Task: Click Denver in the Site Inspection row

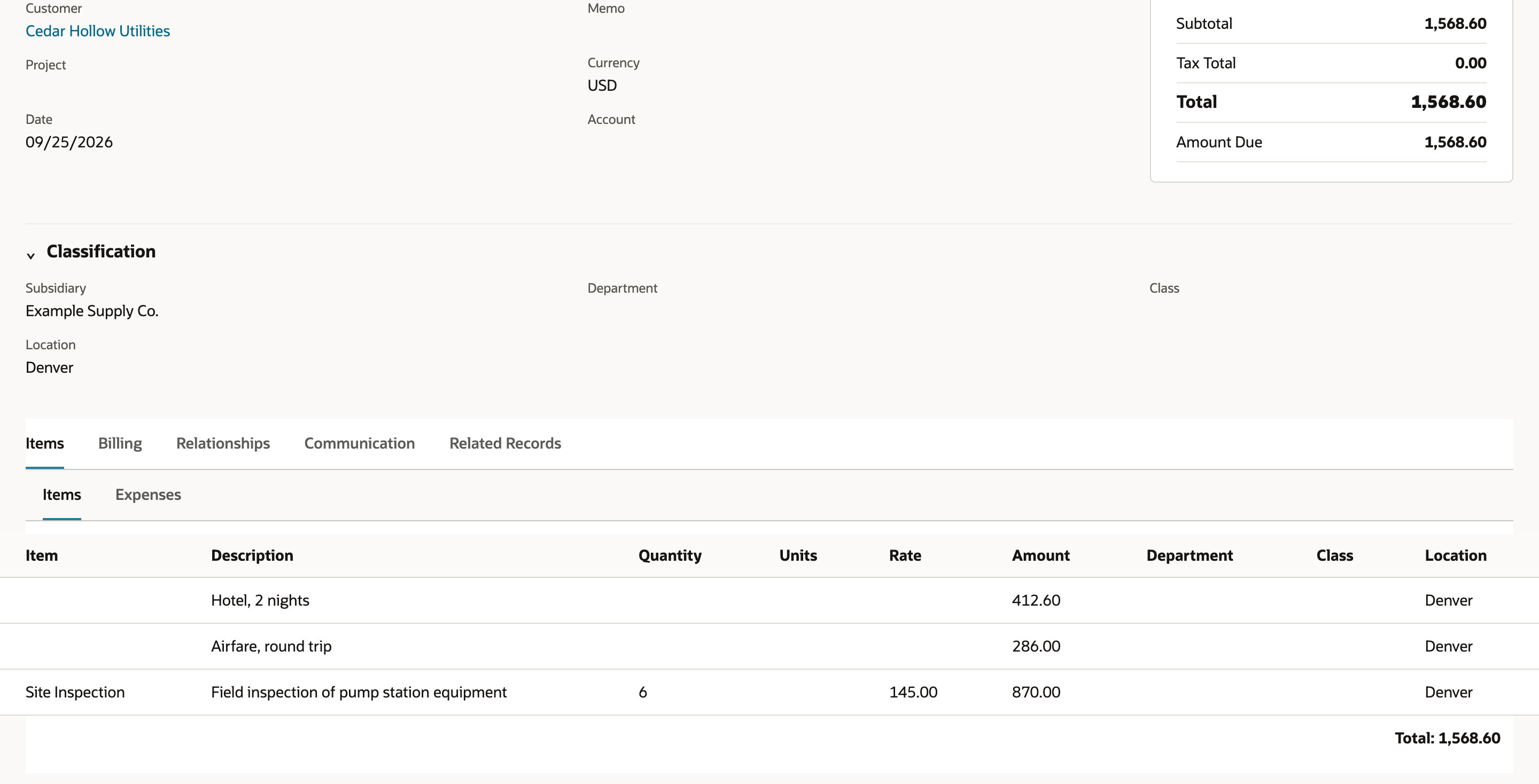Action: [x=1448, y=692]
